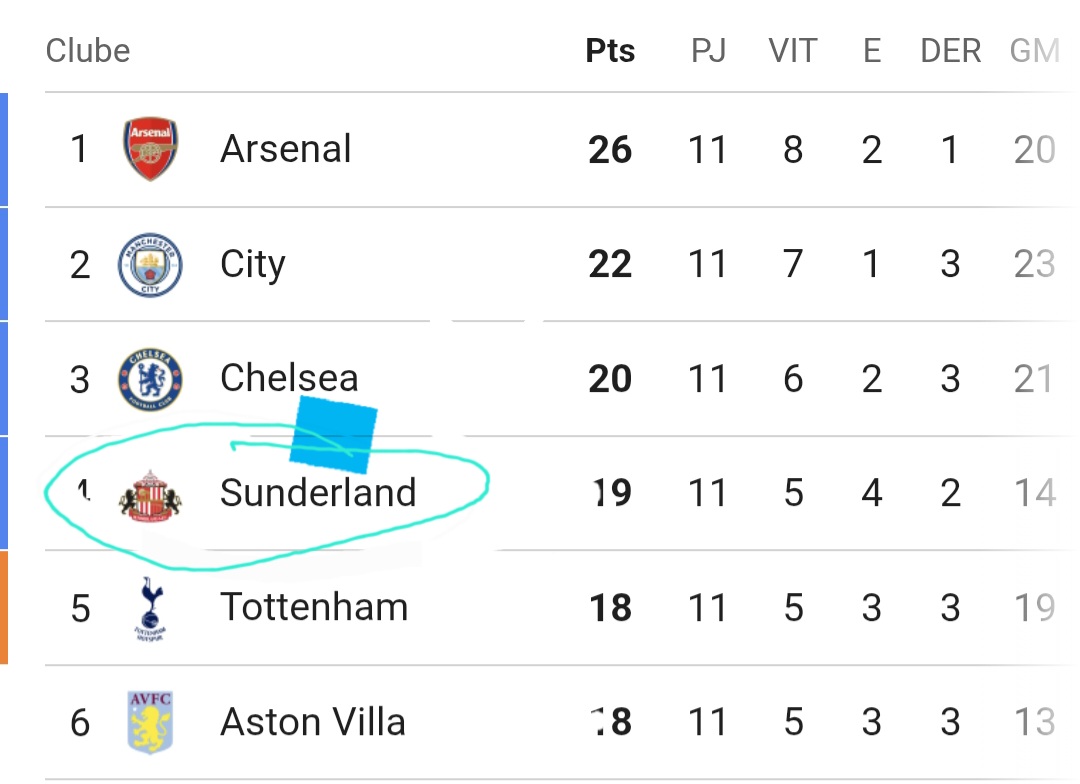Screen dimensions: 1080x784
Task: Click the Sunderland club crest
Action: [x=150, y=494]
